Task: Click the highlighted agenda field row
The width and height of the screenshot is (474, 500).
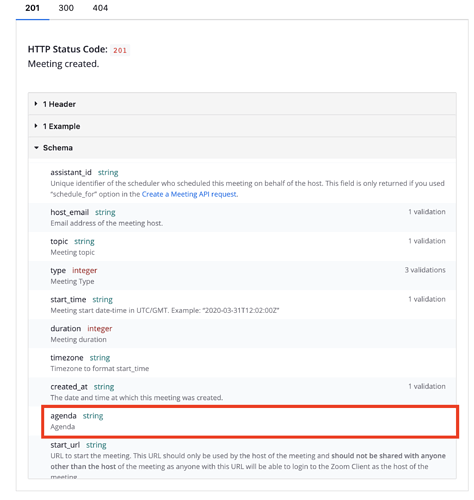Action: 250,421
